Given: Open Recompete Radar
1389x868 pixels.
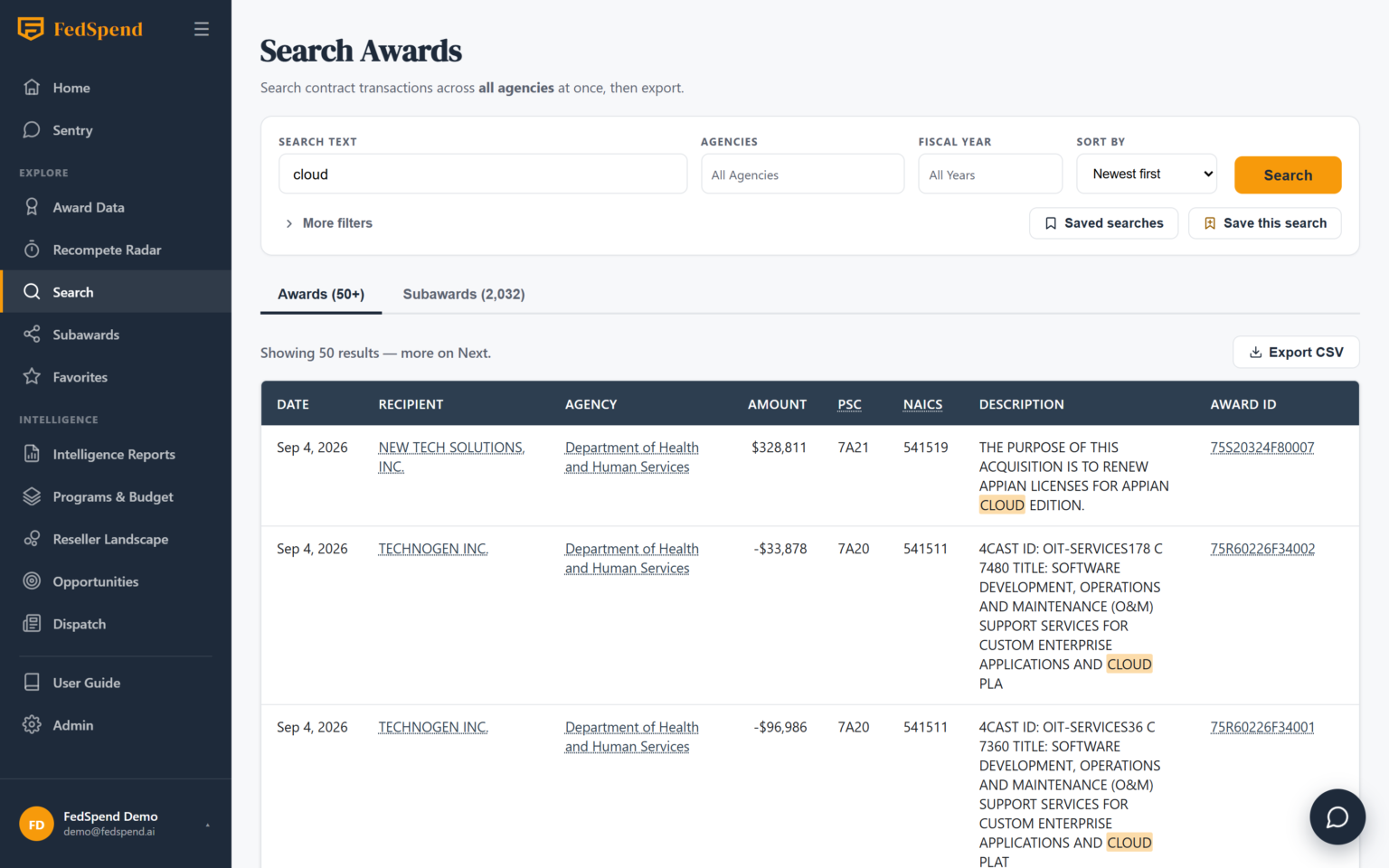Looking at the screenshot, I should [116, 250].
